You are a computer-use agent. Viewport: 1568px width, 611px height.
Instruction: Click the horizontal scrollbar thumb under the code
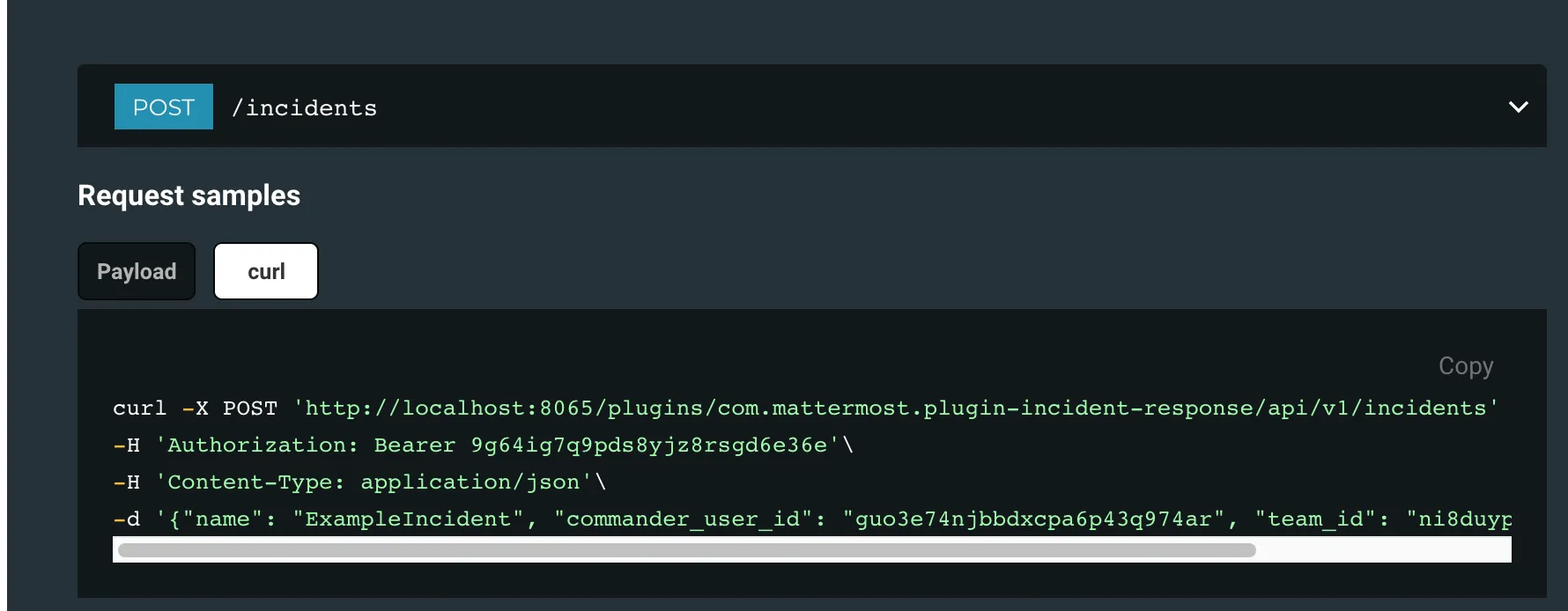(687, 550)
